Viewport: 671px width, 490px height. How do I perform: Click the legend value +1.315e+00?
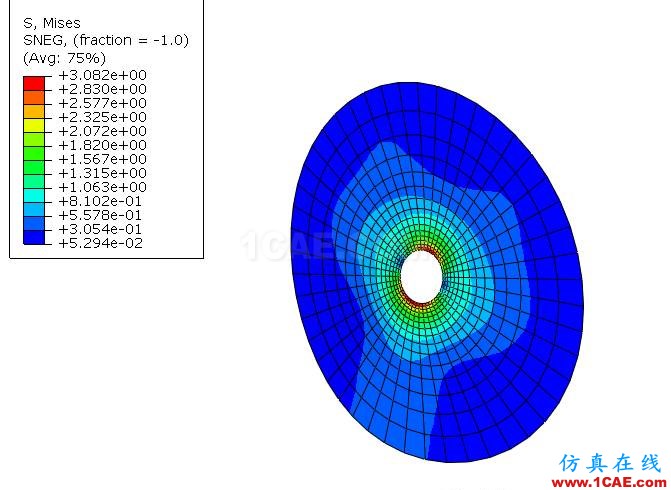(102, 173)
